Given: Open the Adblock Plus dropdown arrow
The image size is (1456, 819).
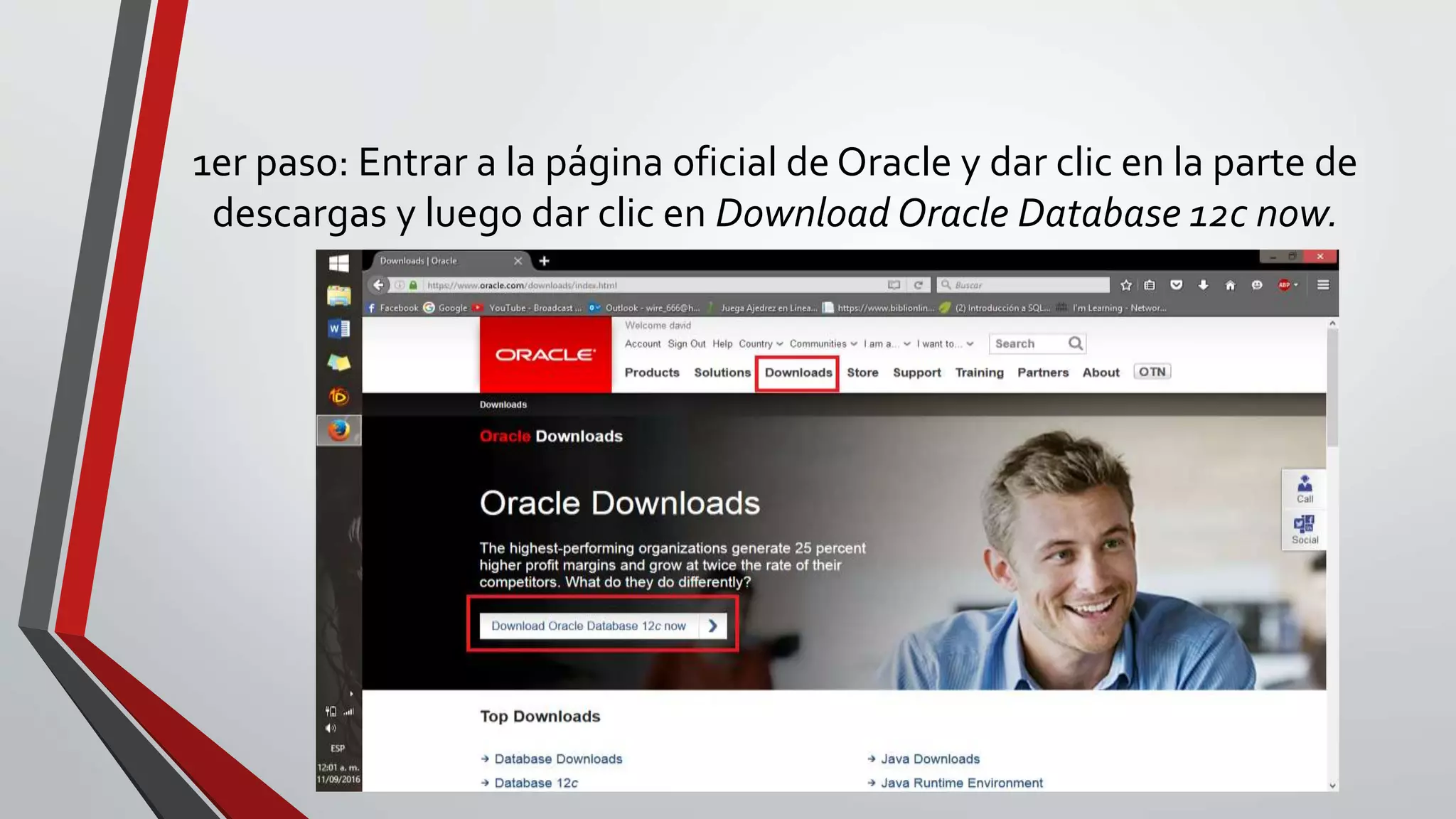Looking at the screenshot, I should pos(1296,285).
